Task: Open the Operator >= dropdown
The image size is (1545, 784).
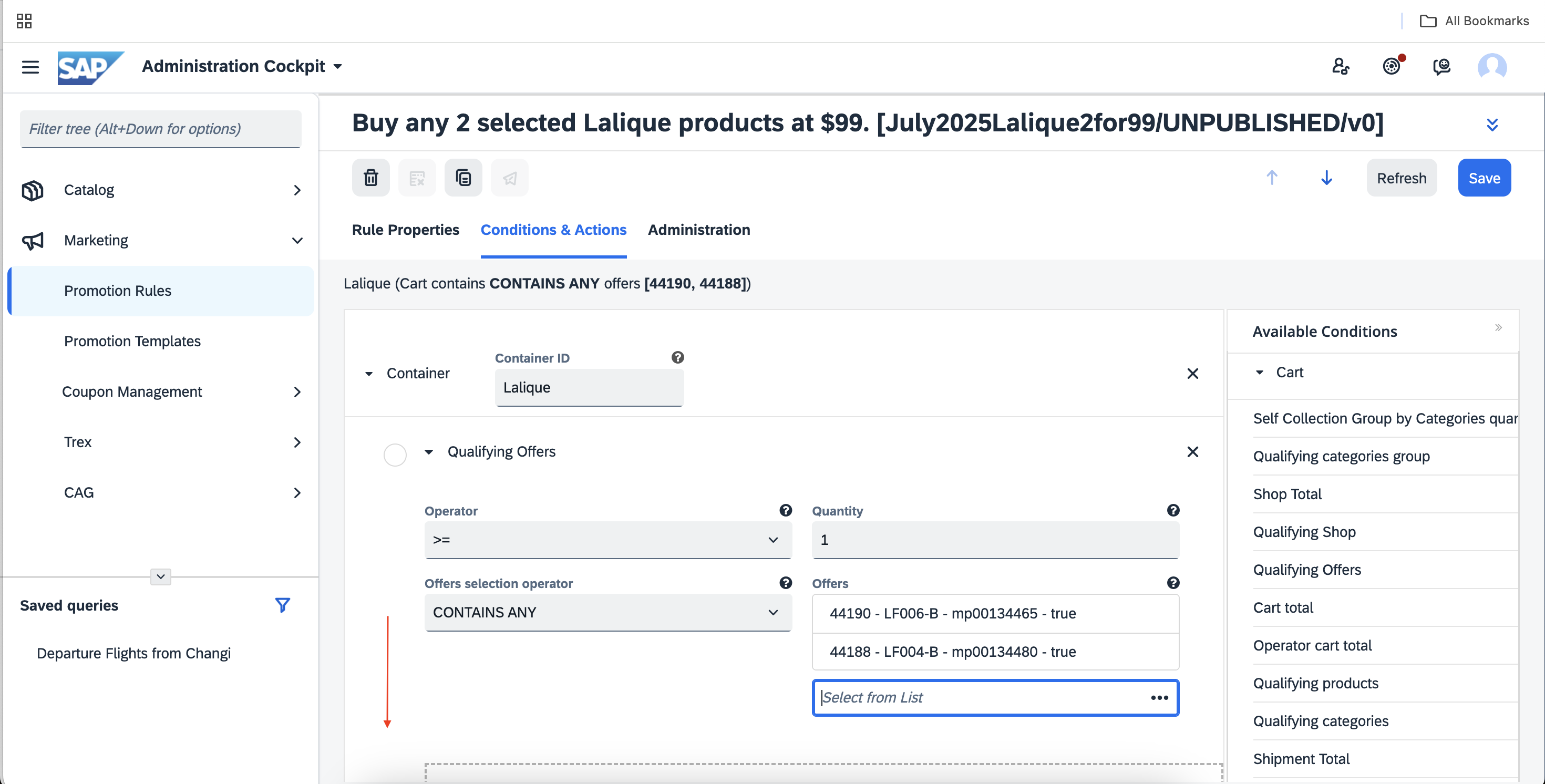Action: (608, 540)
